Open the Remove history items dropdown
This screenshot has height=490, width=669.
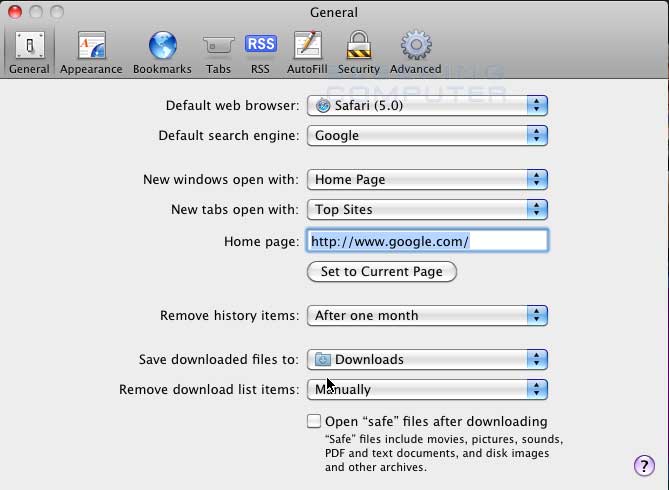(427, 315)
